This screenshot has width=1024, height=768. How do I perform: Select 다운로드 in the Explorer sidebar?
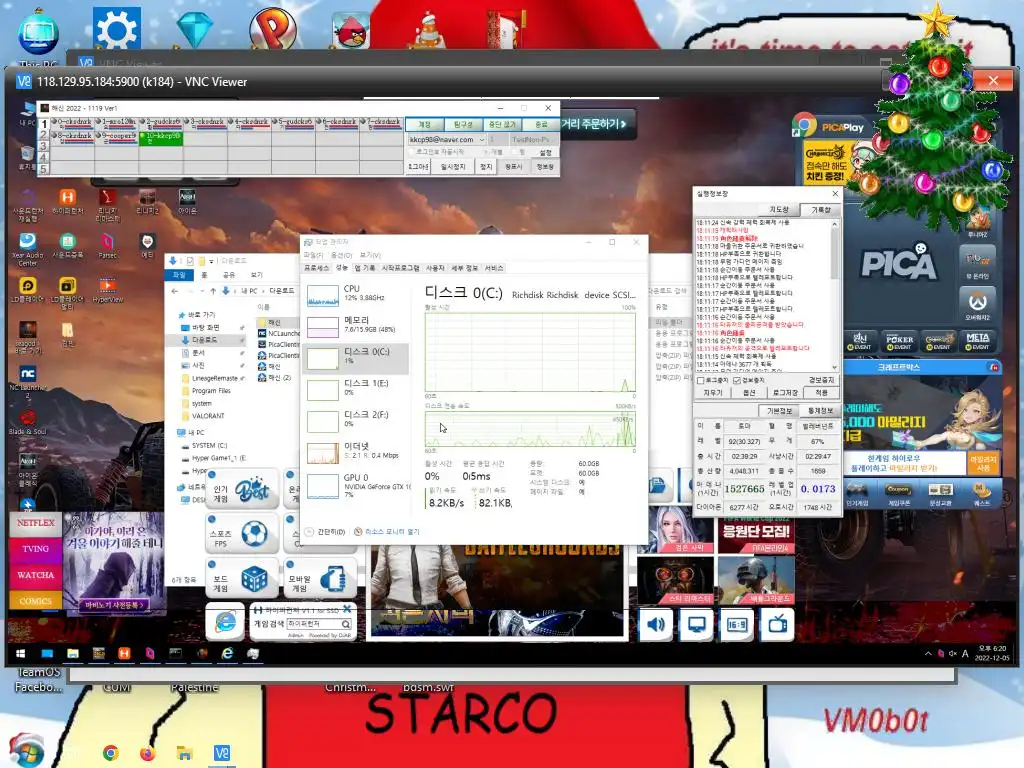(x=204, y=340)
